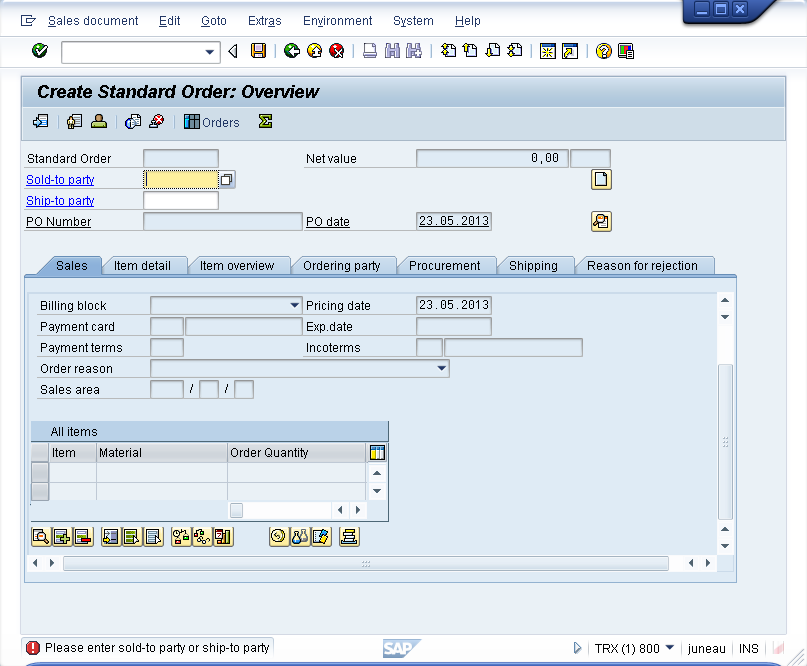807x666 pixels.
Task: Open the Goto menu
Action: [x=214, y=21]
